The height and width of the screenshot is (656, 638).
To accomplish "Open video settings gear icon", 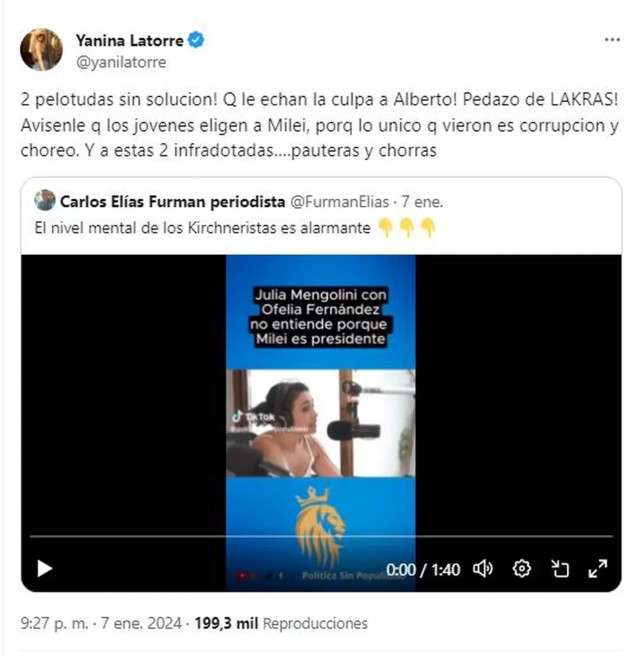I will [522, 569].
